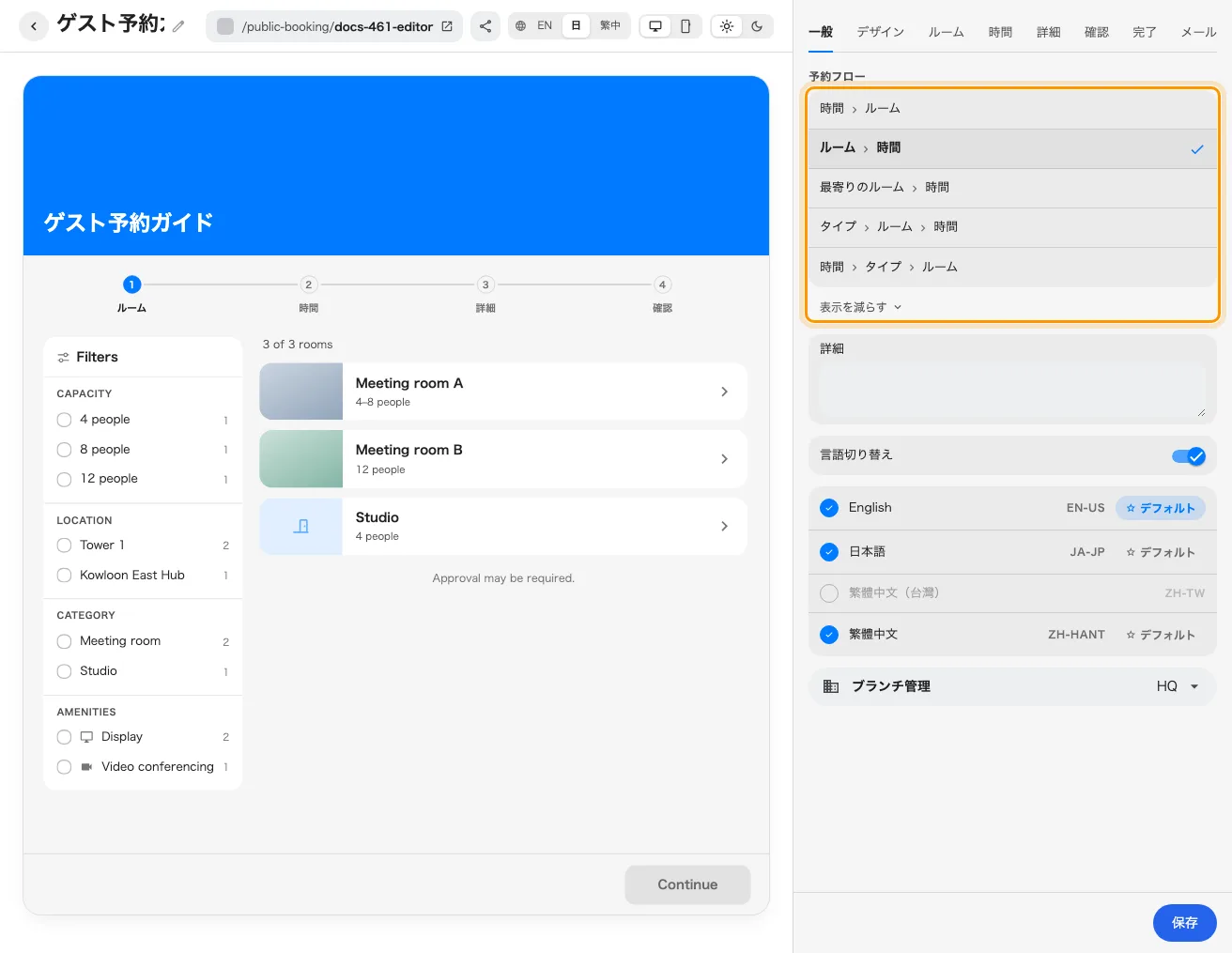Choose the 時間 › ルーム flow option

coord(1012,109)
